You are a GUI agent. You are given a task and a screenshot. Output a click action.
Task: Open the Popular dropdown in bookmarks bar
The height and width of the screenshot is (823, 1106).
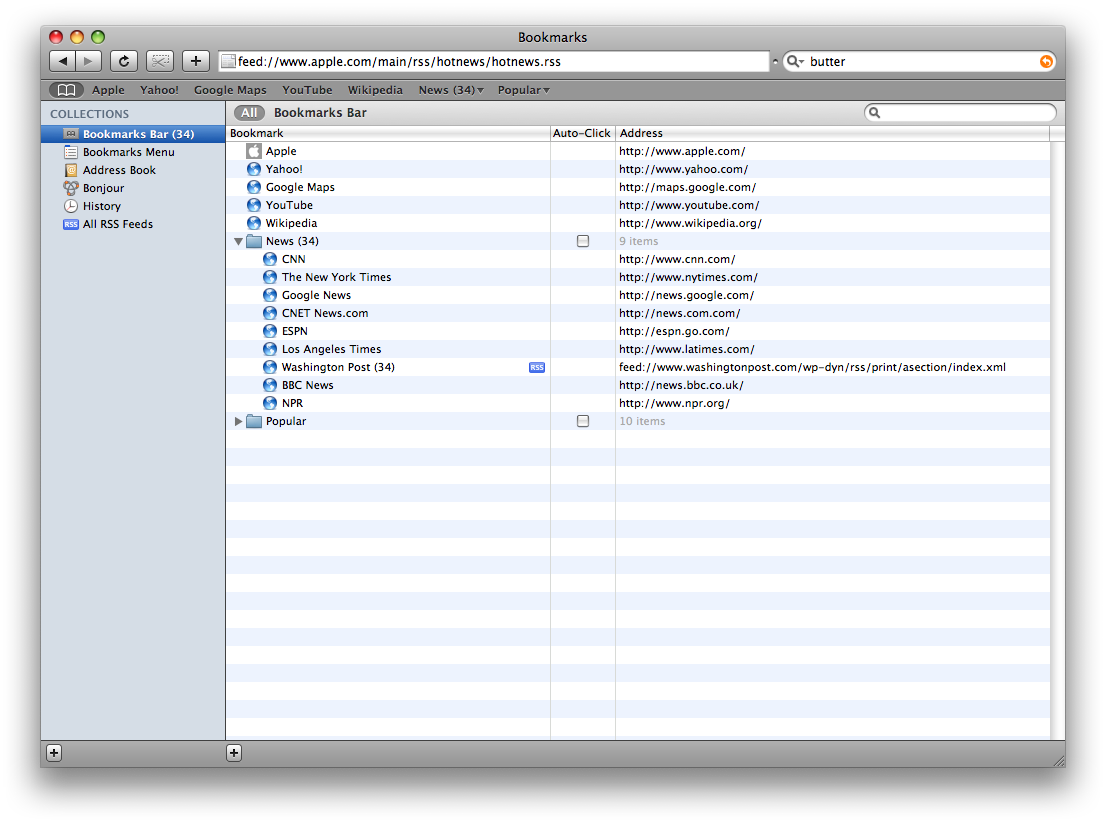click(523, 90)
